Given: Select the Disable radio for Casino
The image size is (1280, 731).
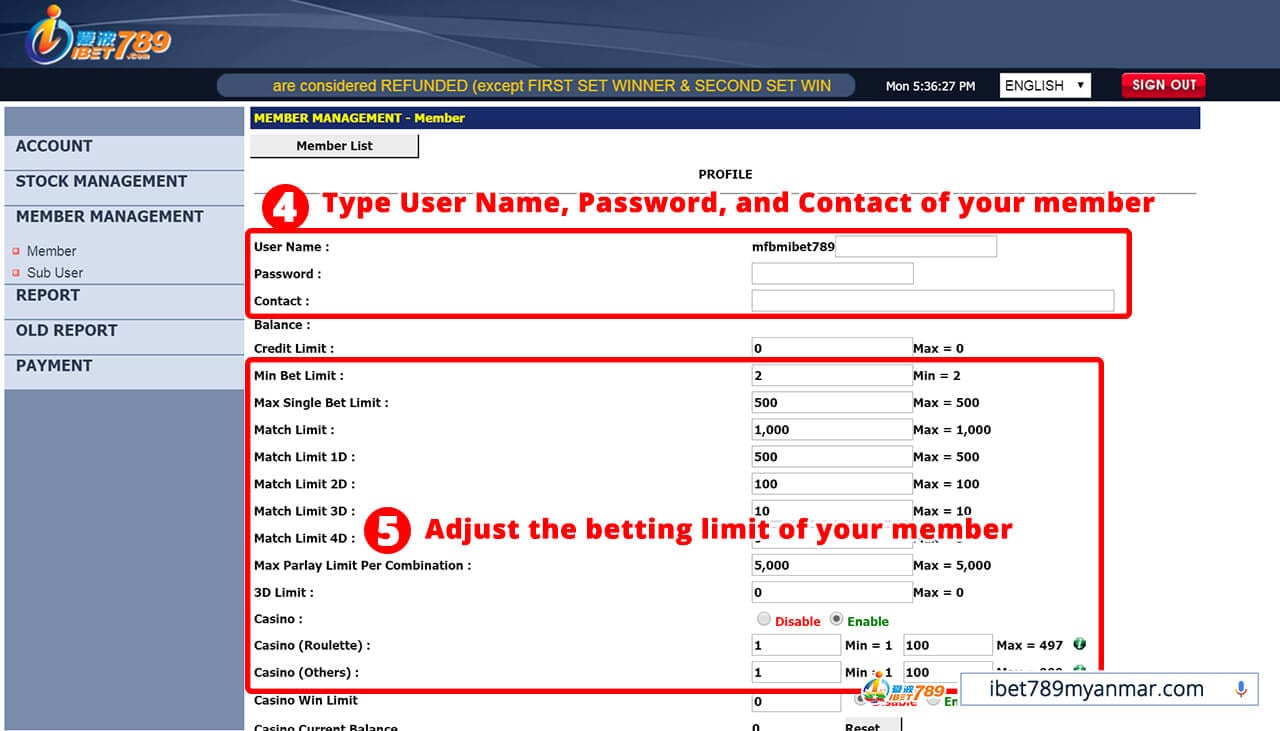Looking at the screenshot, I should tap(761, 619).
